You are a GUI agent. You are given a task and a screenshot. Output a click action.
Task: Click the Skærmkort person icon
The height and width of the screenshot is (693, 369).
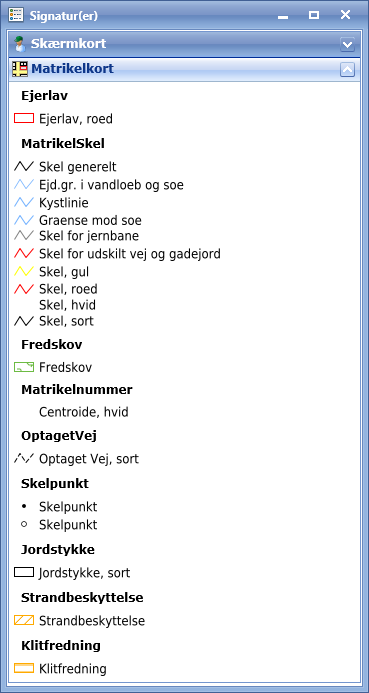click(x=19, y=44)
